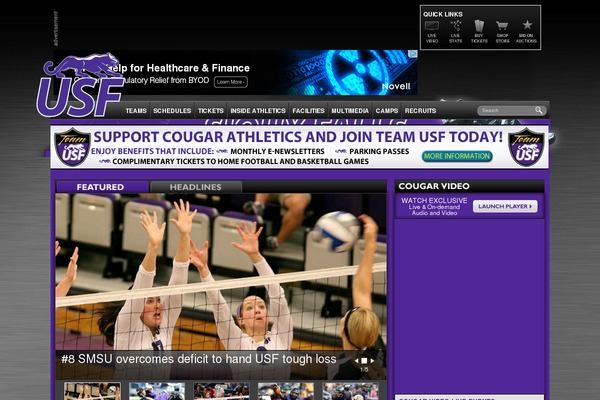Select the second slideshow thumbnail
Image resolution: width=600 pixels, height=400 pixels.
pos(157,391)
